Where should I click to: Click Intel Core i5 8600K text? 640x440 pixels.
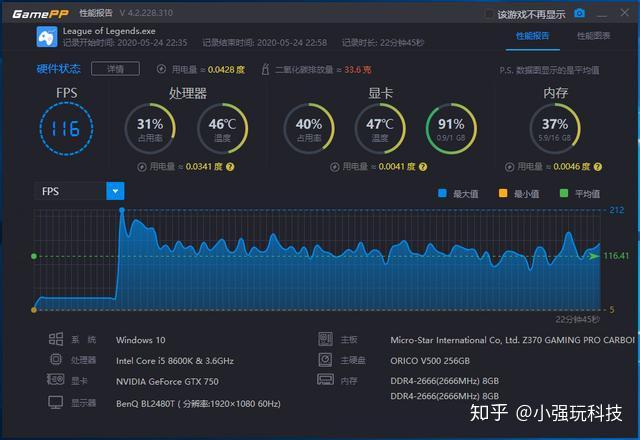175,361
